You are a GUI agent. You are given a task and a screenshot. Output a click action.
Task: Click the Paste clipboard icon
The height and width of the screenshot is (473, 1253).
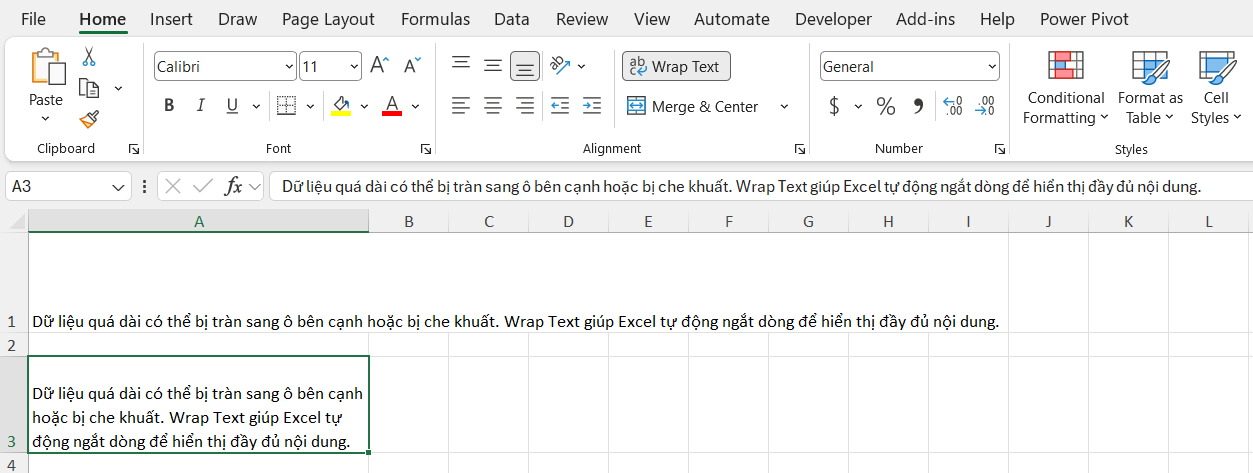tap(46, 67)
